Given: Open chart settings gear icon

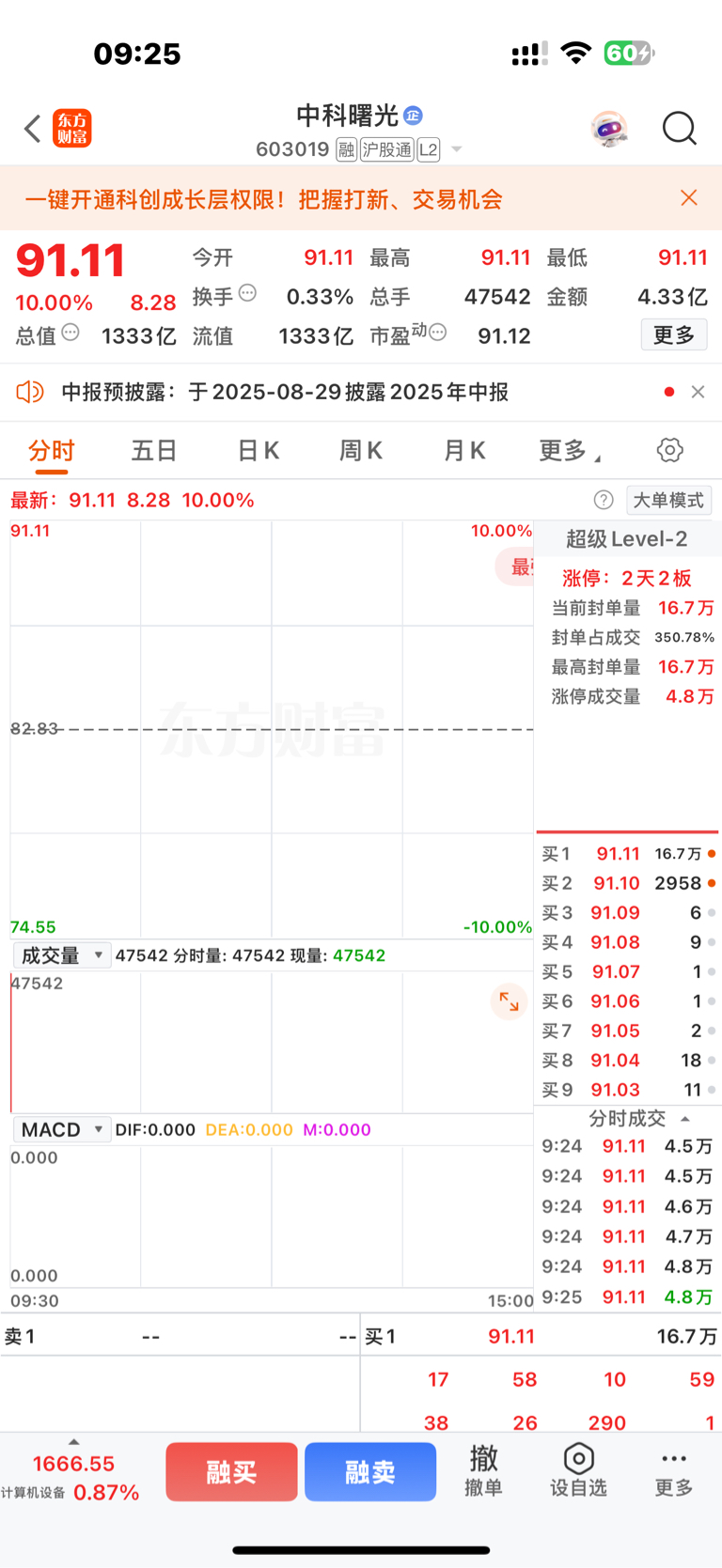Looking at the screenshot, I should point(669,450).
